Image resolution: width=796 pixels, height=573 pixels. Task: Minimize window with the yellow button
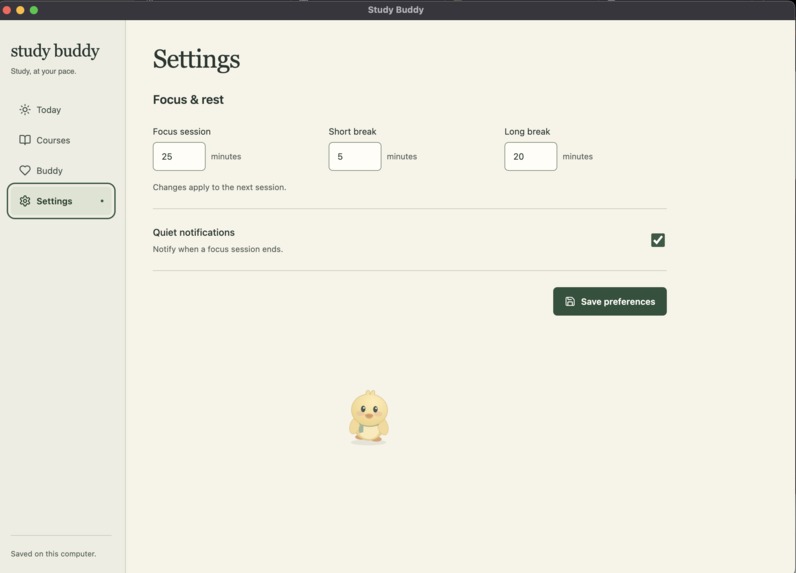tap(20, 10)
